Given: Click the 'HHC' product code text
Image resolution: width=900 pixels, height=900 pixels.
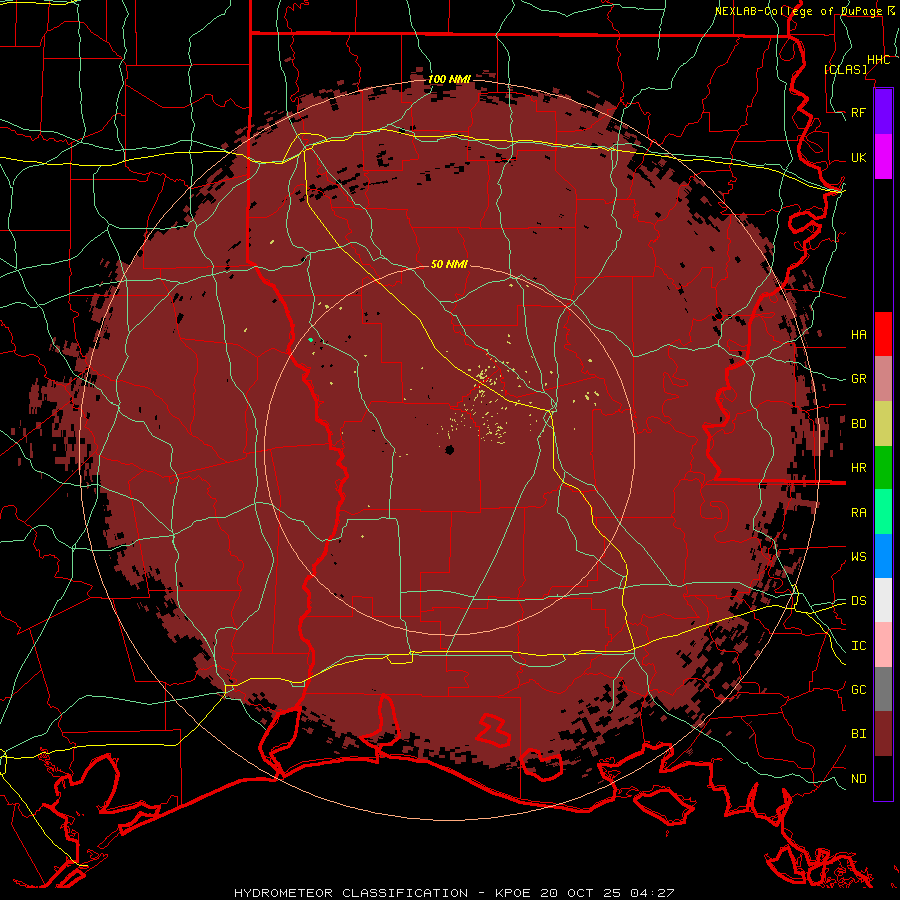Looking at the screenshot, I should tap(878, 60).
